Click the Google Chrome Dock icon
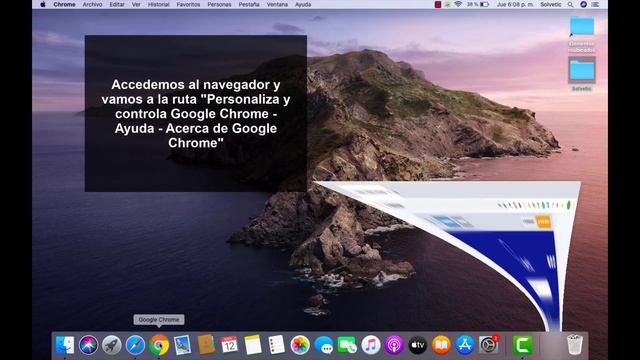This screenshot has height=360, width=640. pos(159,345)
